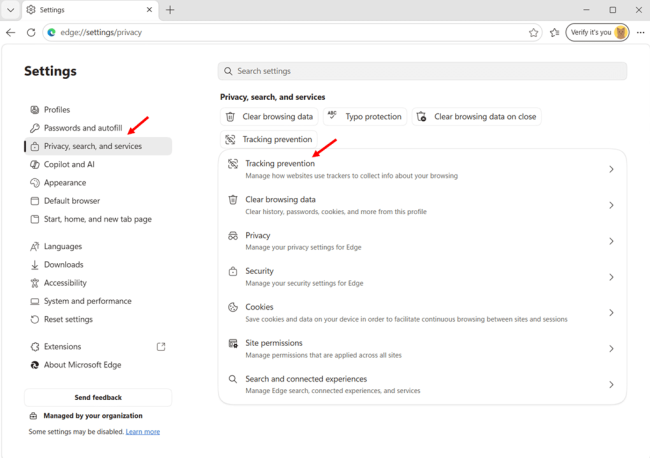Click the Settings tab title
This screenshot has width=650, height=458.
52,10
